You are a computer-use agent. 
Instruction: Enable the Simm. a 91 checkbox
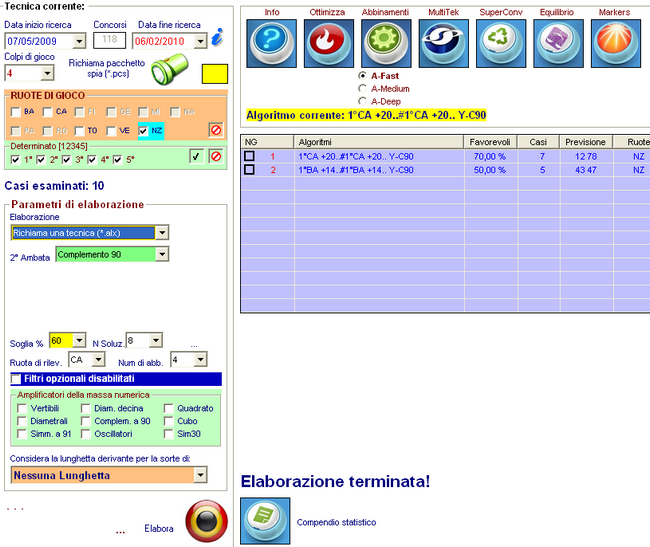point(22,434)
